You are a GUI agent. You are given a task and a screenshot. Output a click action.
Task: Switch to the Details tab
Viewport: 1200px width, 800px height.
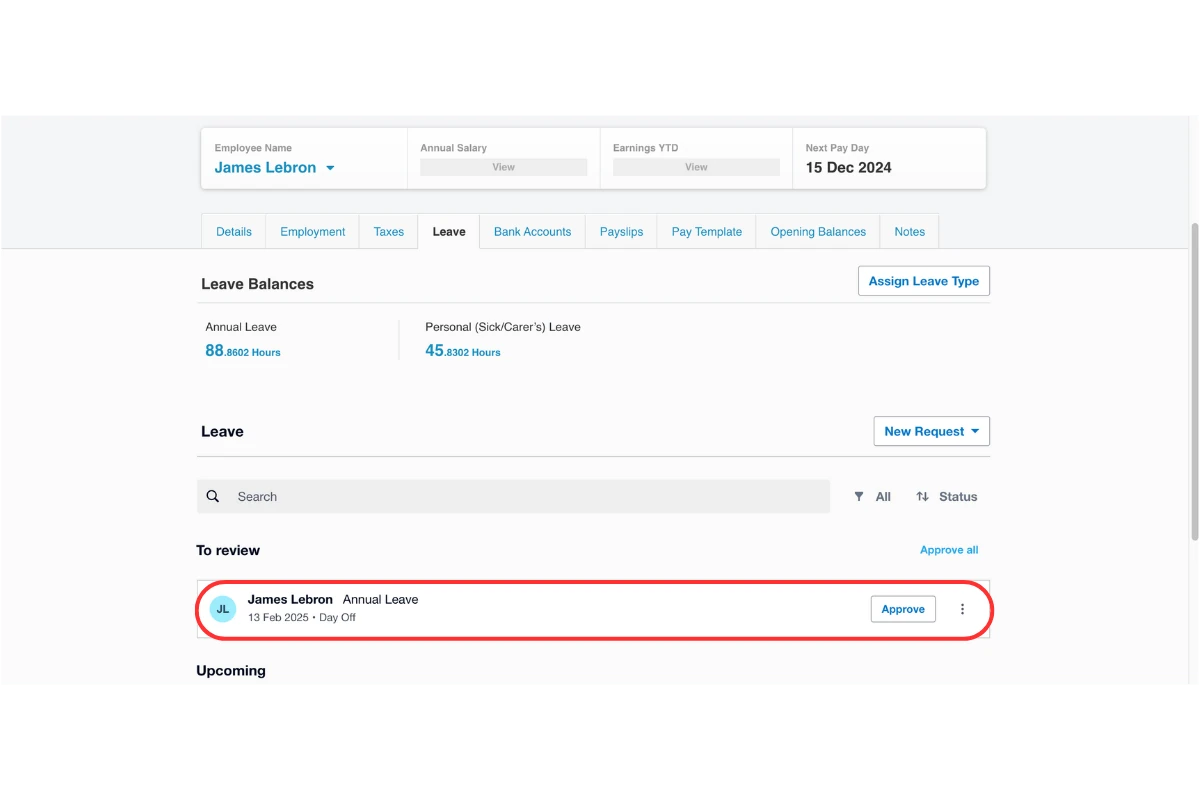click(x=234, y=231)
